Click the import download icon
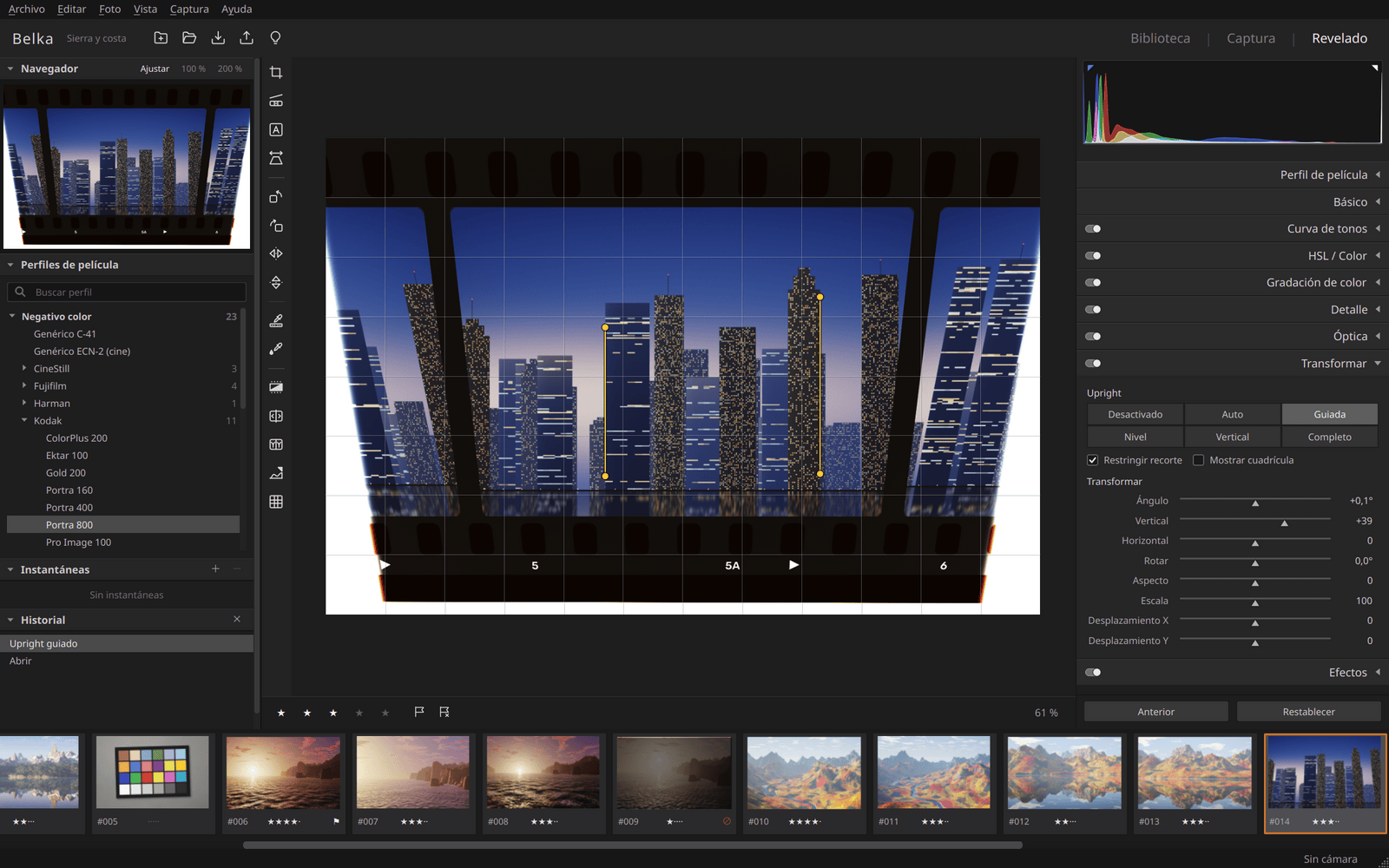This screenshot has width=1389, height=868. pos(218,38)
